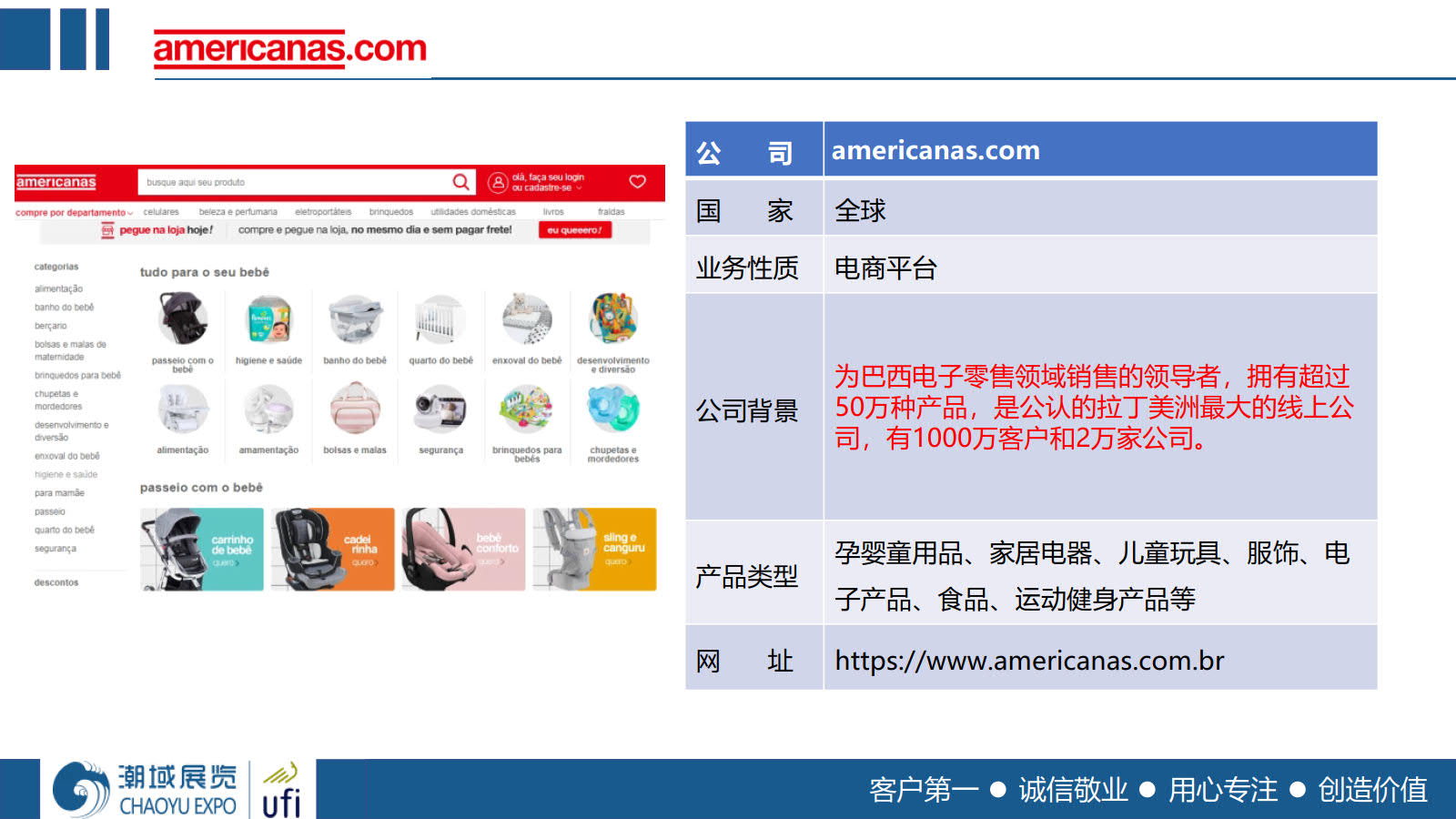Viewport: 1456px width, 819px height.
Task: Expand 'compre por departamento' menu
Action: [74, 213]
